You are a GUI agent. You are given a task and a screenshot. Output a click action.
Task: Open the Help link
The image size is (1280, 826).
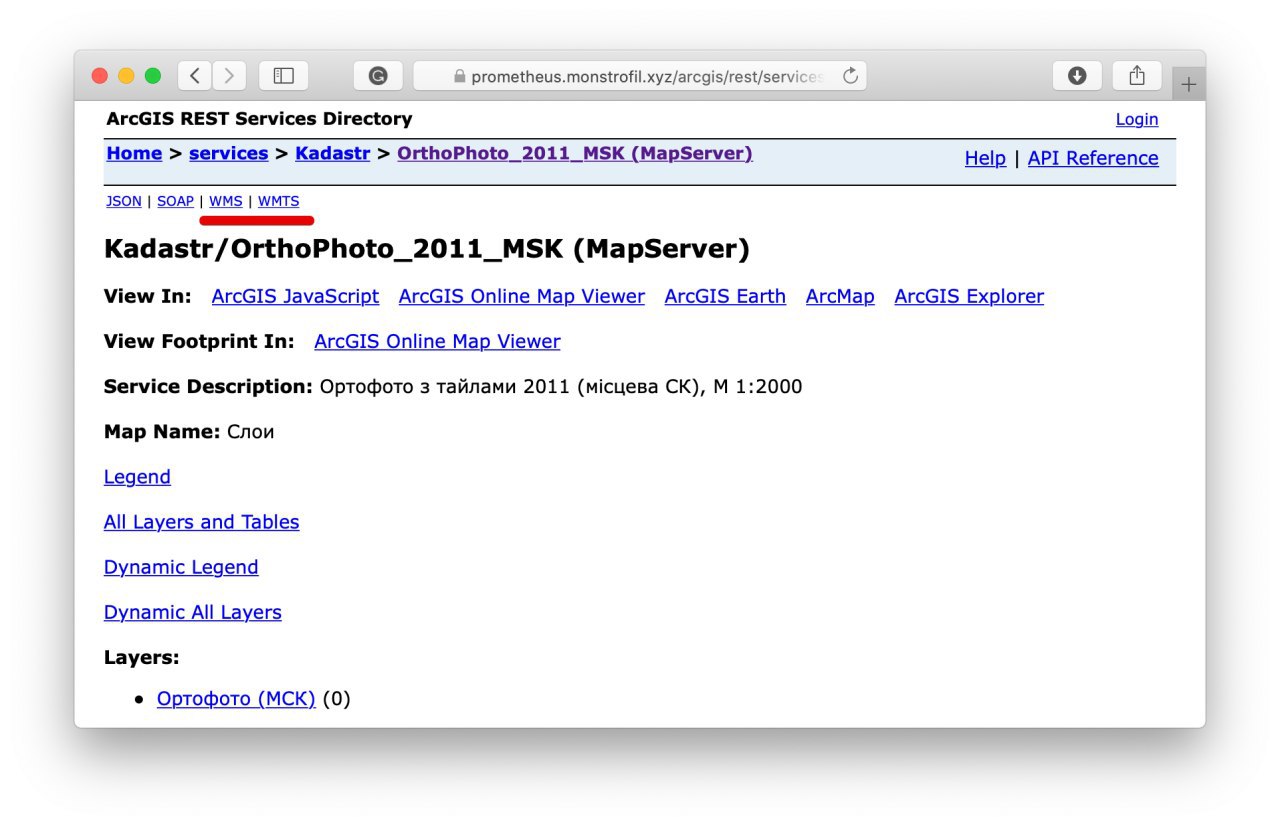[985, 158]
